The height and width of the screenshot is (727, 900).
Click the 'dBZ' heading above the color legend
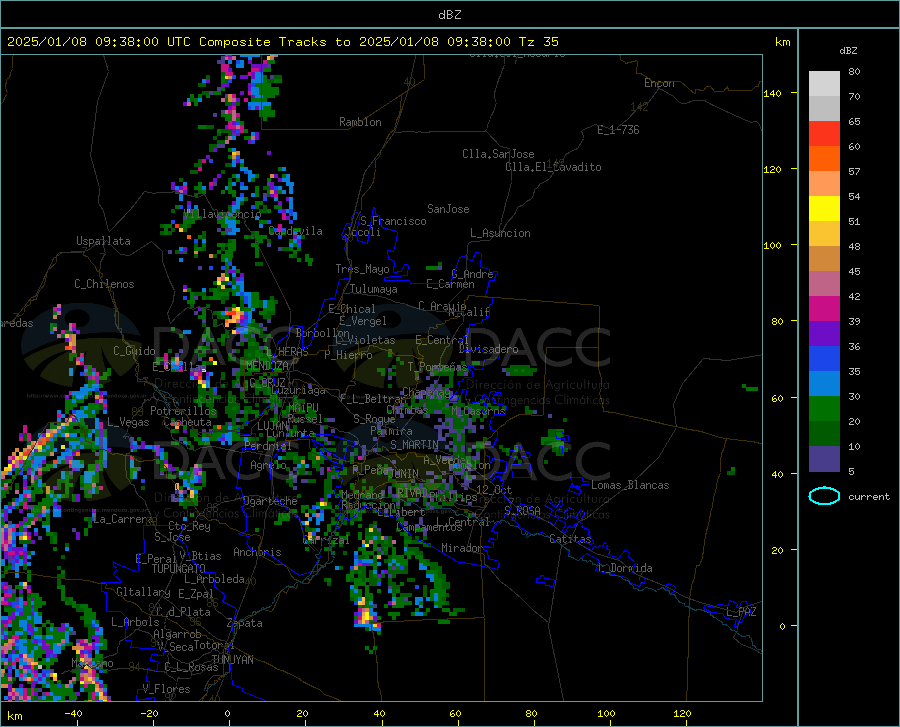(848, 50)
